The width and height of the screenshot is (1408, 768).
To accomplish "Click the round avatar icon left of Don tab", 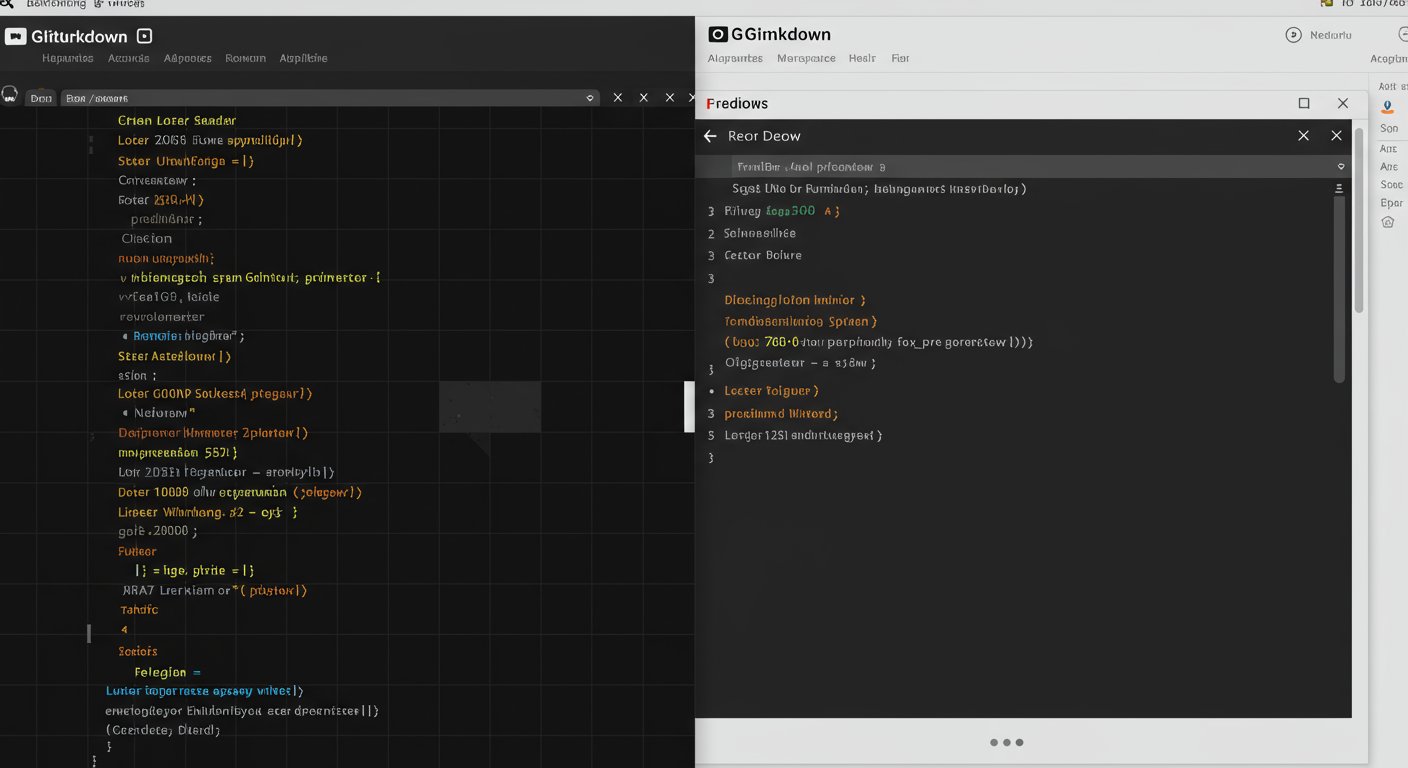I will point(9,94).
